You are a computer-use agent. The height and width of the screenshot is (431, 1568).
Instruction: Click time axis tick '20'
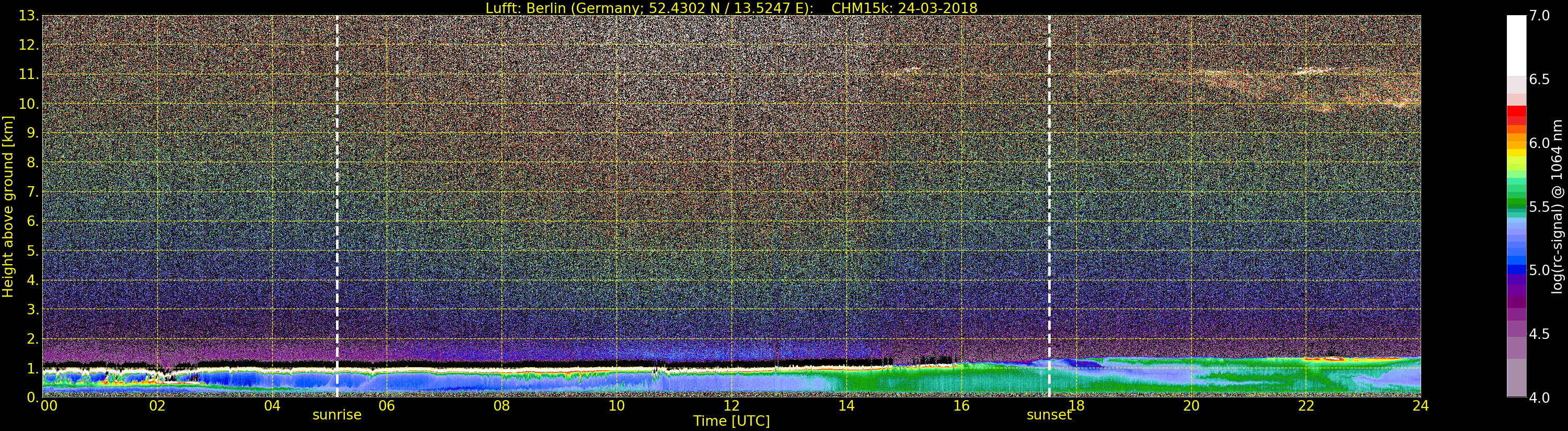(1191, 406)
